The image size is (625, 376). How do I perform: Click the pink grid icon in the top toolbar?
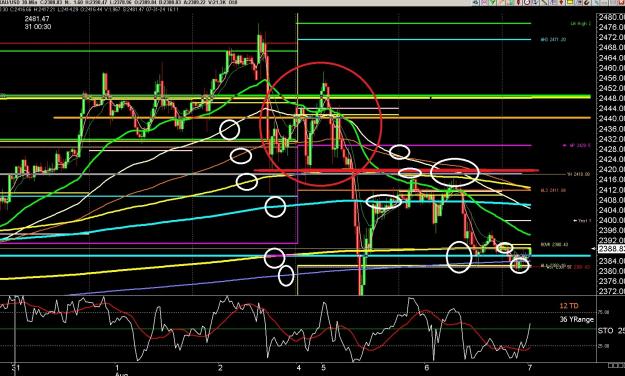click(484, 2)
